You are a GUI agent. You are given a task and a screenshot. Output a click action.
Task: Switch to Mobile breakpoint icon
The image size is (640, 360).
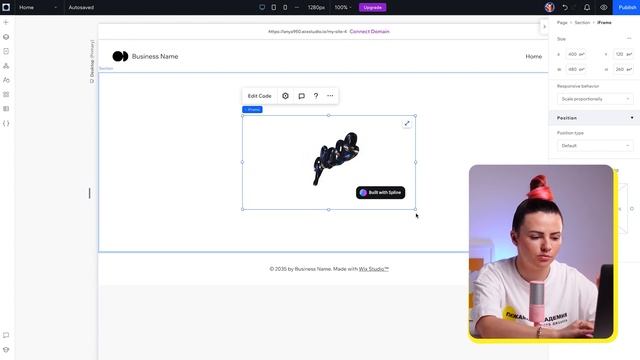coord(285,7)
